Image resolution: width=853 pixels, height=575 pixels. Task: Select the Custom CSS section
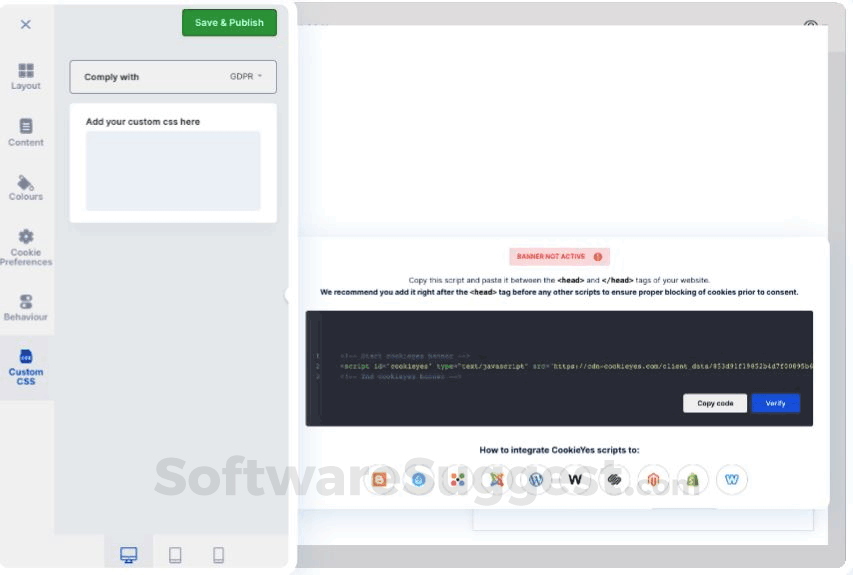tap(26, 368)
